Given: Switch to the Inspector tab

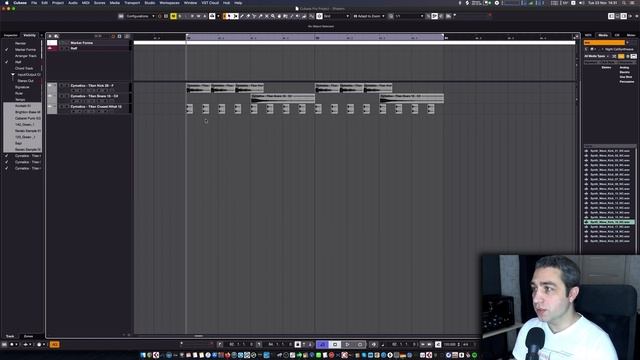Looking at the screenshot, I should point(11,36).
